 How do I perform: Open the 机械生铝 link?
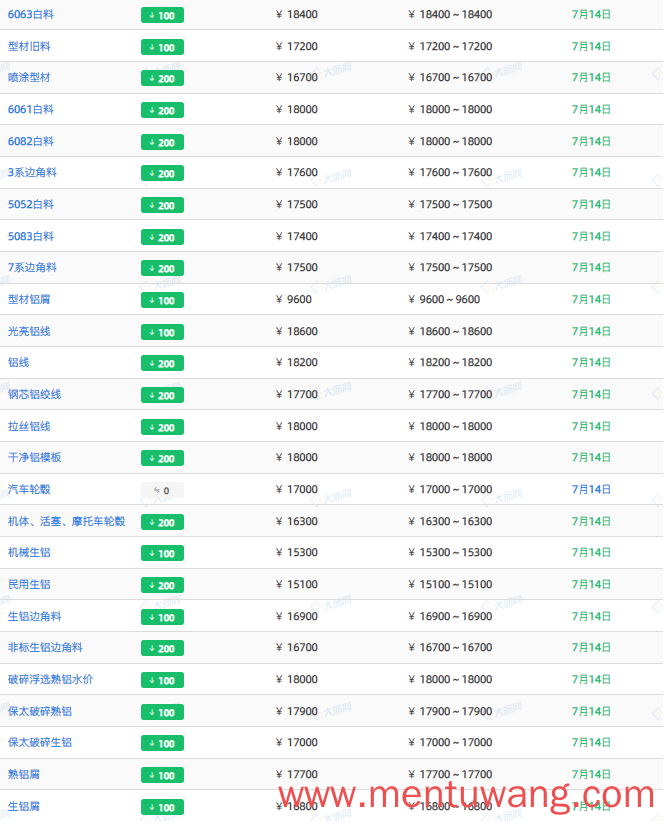point(29,553)
